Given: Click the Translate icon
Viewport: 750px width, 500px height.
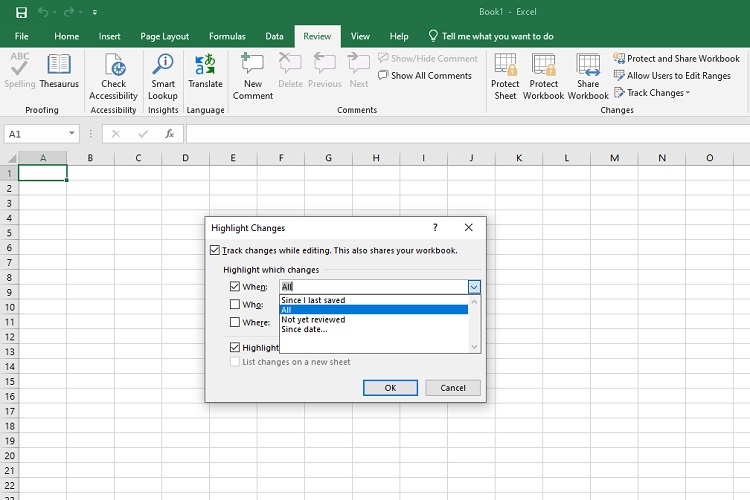Looking at the screenshot, I should pyautogui.click(x=205, y=66).
